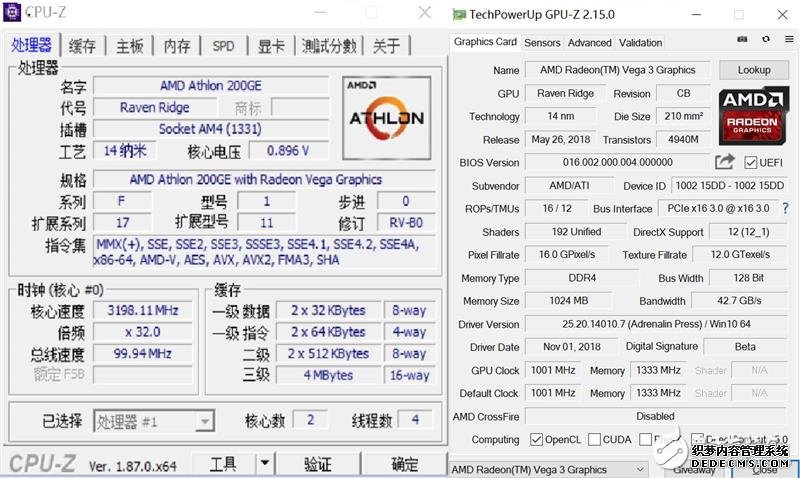Image resolution: width=800 pixels, height=478 pixels.
Task: Click the CPU name field AMD Athlon 200GE
Action: (x=211, y=86)
